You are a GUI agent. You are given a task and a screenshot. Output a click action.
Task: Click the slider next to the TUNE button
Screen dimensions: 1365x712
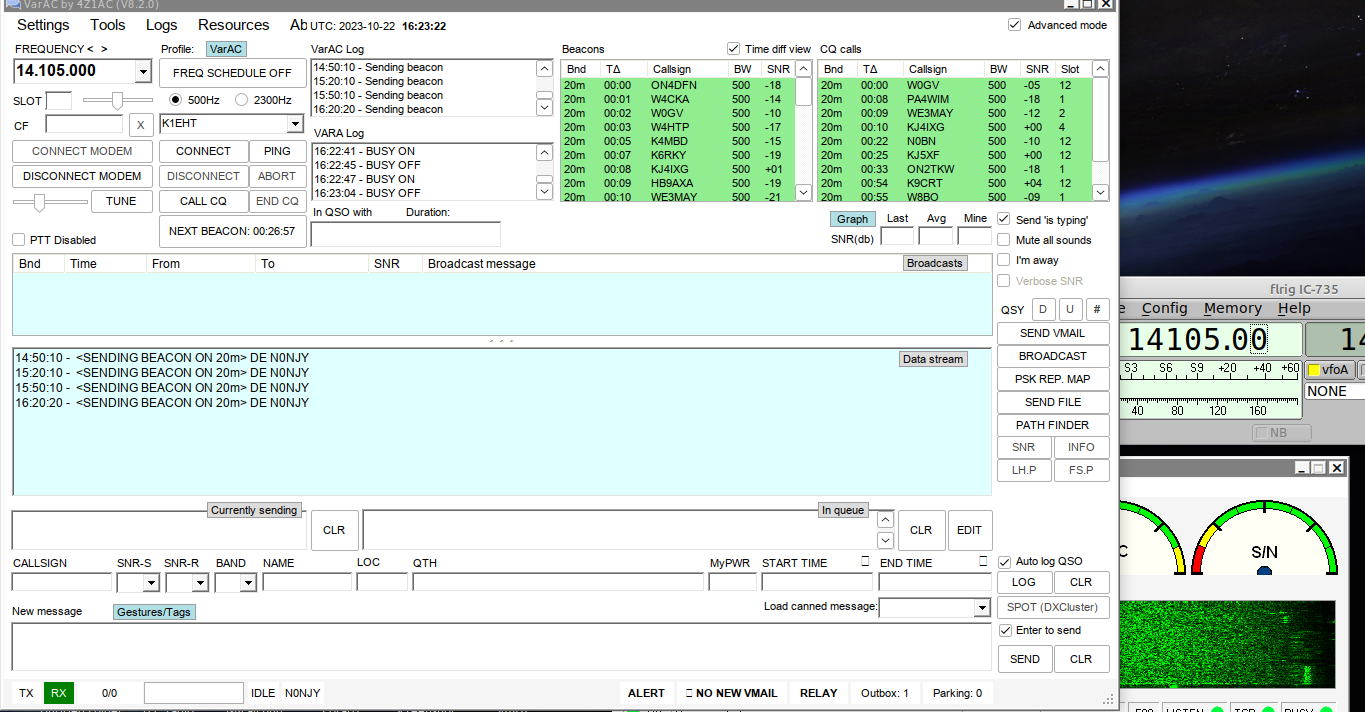tap(40, 202)
